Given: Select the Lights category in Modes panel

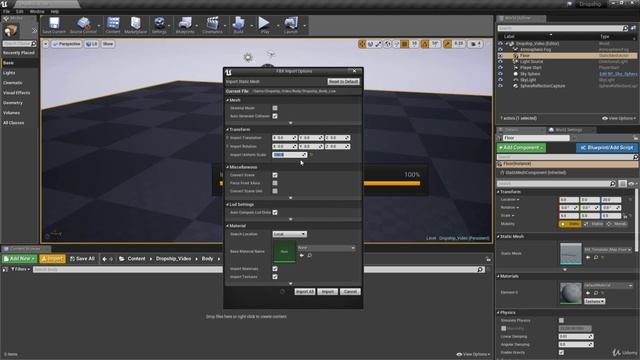Looking at the screenshot, I should (9, 73).
